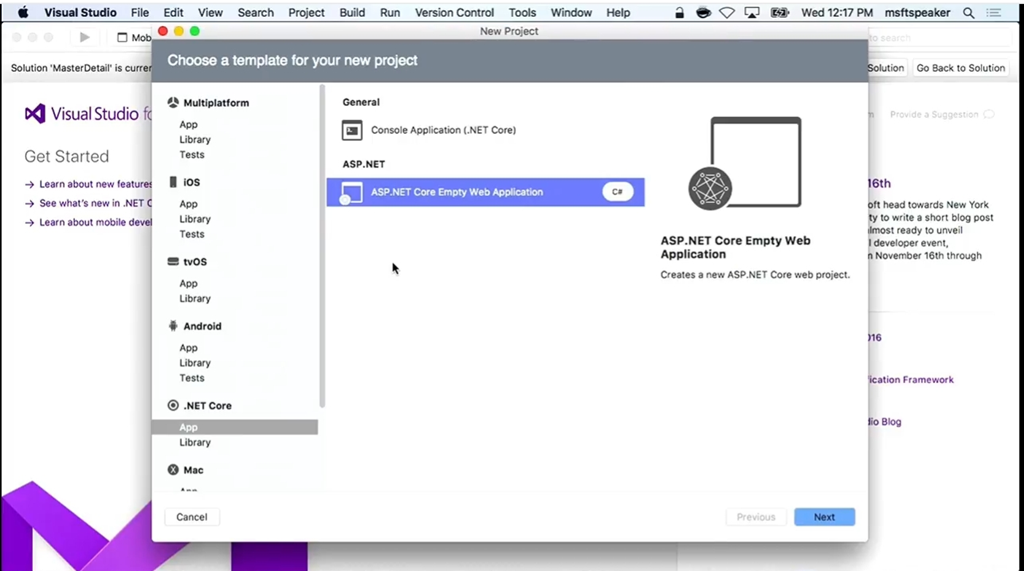1024x571 pixels.
Task: Select ASP.NET Core Empty Web Application template
Action: point(457,192)
